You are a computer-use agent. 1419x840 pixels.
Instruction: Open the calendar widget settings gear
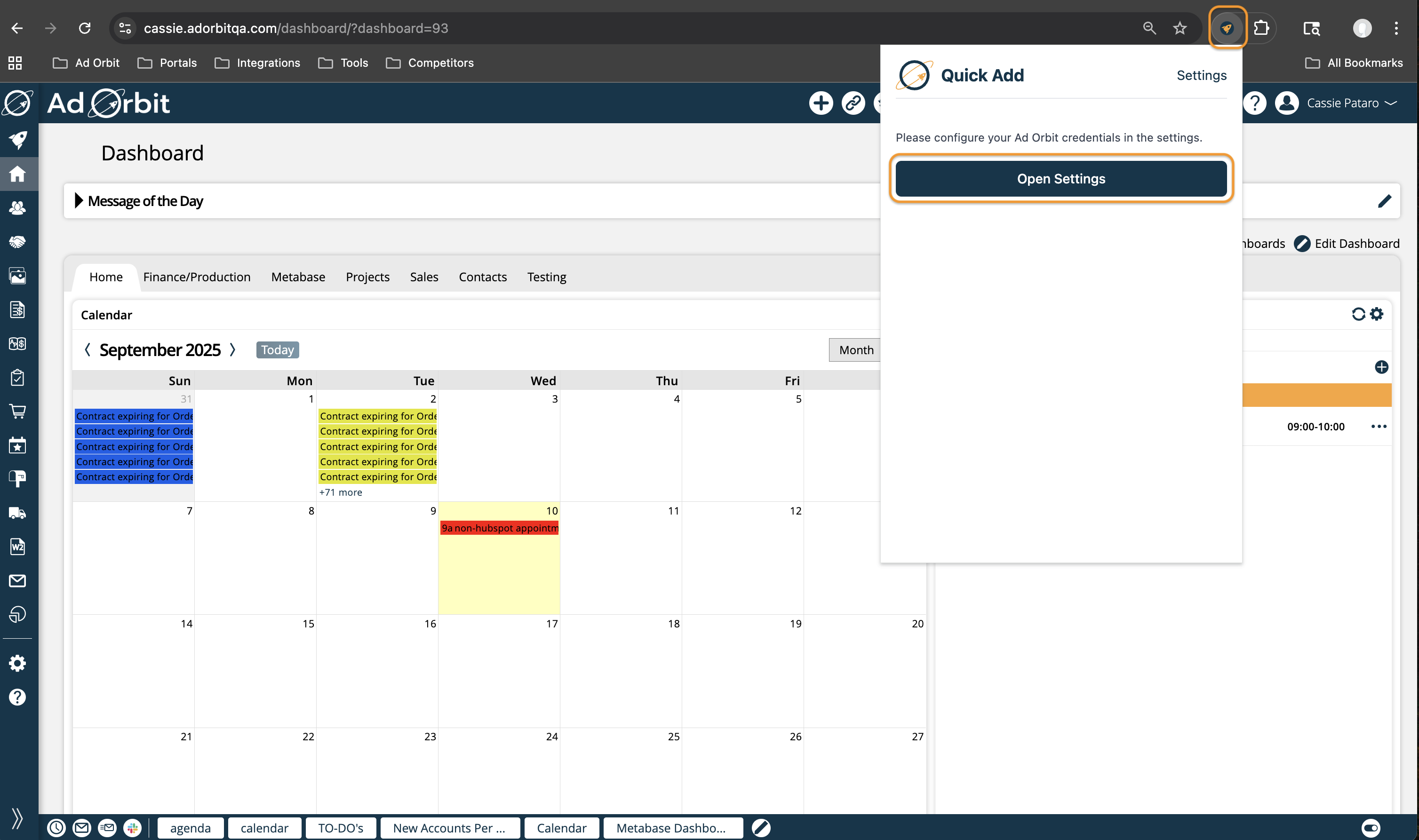1377,314
